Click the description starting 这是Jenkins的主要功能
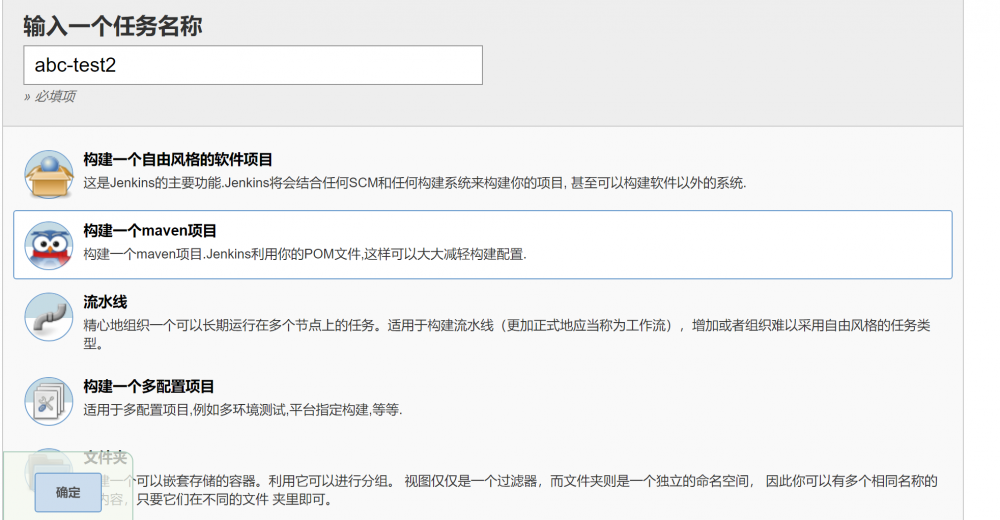The width and height of the screenshot is (1000, 520). click(415, 183)
